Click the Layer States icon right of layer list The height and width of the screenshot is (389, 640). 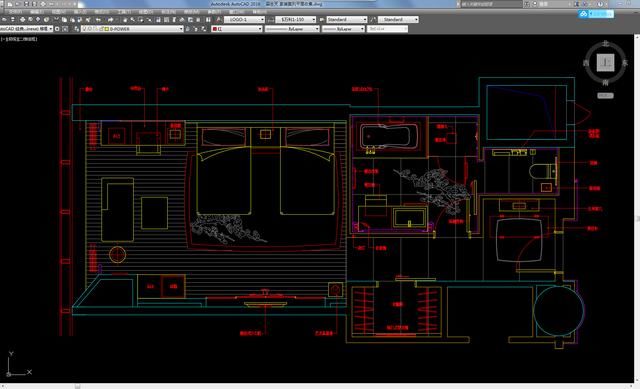tap(204, 29)
